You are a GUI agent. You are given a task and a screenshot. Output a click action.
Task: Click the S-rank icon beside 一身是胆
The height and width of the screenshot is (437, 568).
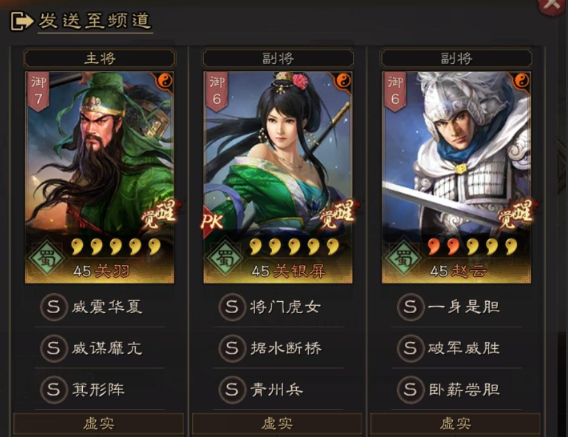pyautogui.click(x=410, y=307)
